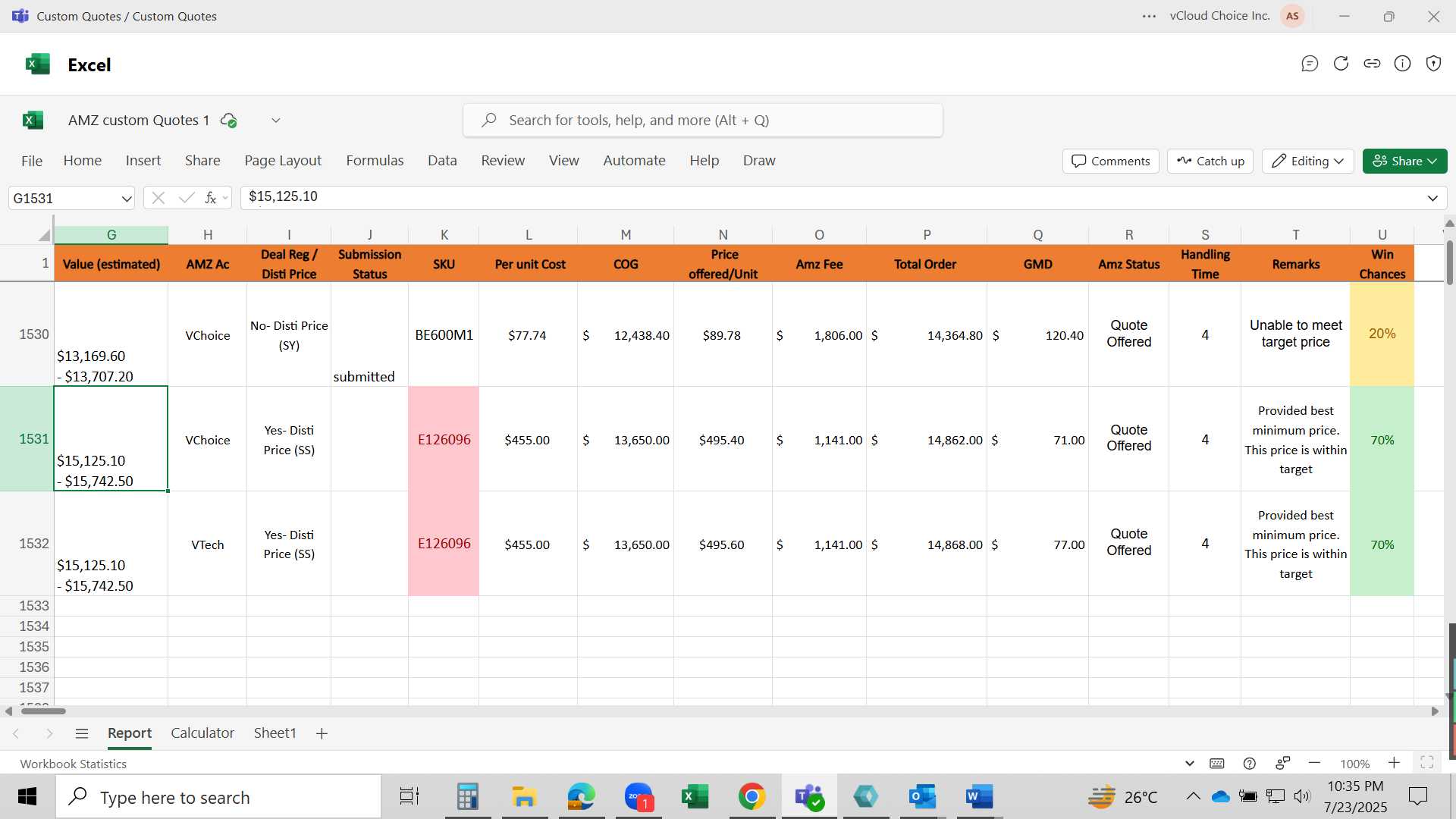Viewport: 1456px width, 819px height.
Task: Zoom in with the plus icon
Action: (1394, 763)
